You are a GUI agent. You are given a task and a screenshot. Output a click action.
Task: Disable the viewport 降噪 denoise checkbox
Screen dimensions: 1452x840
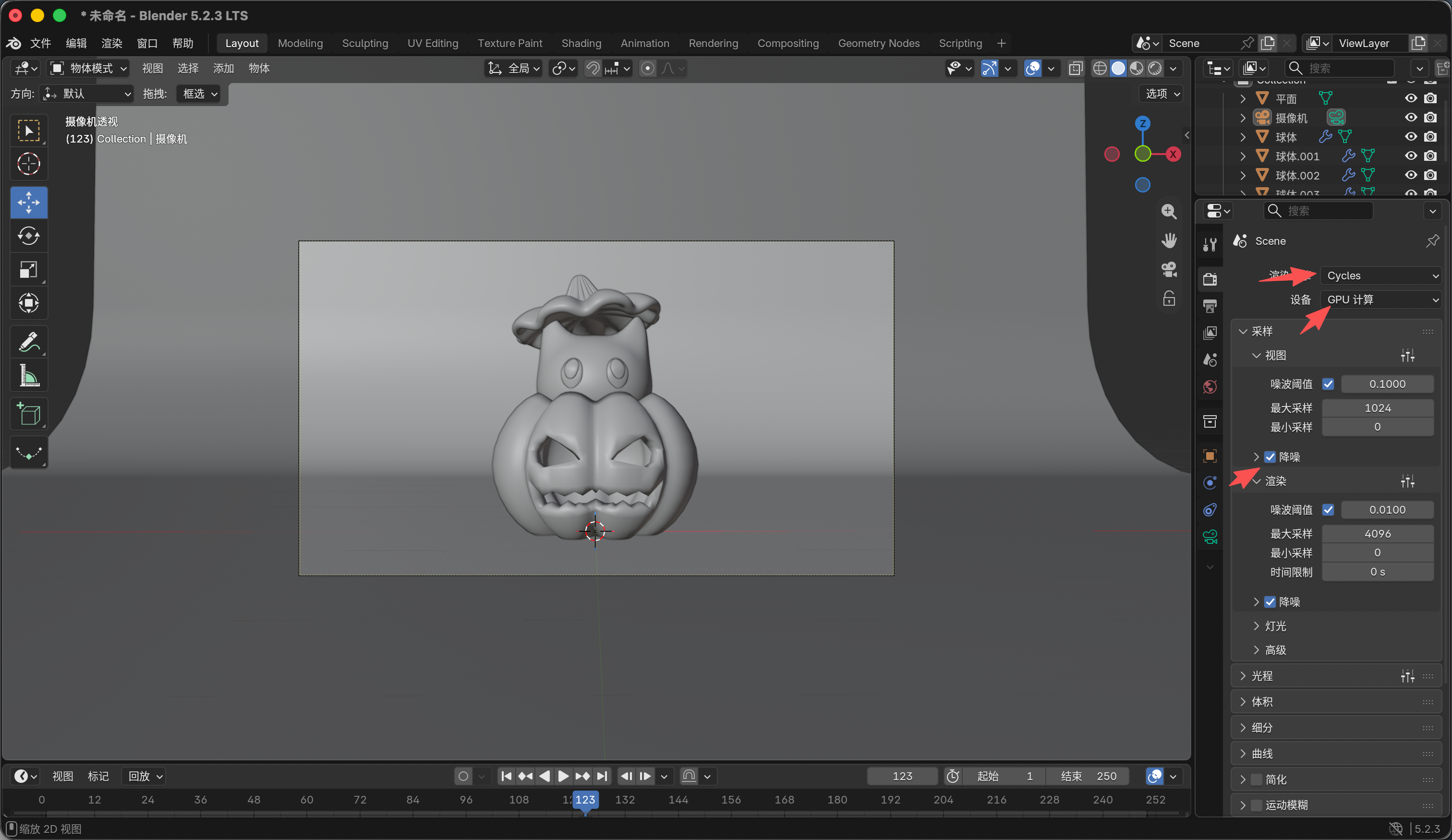(x=1270, y=457)
